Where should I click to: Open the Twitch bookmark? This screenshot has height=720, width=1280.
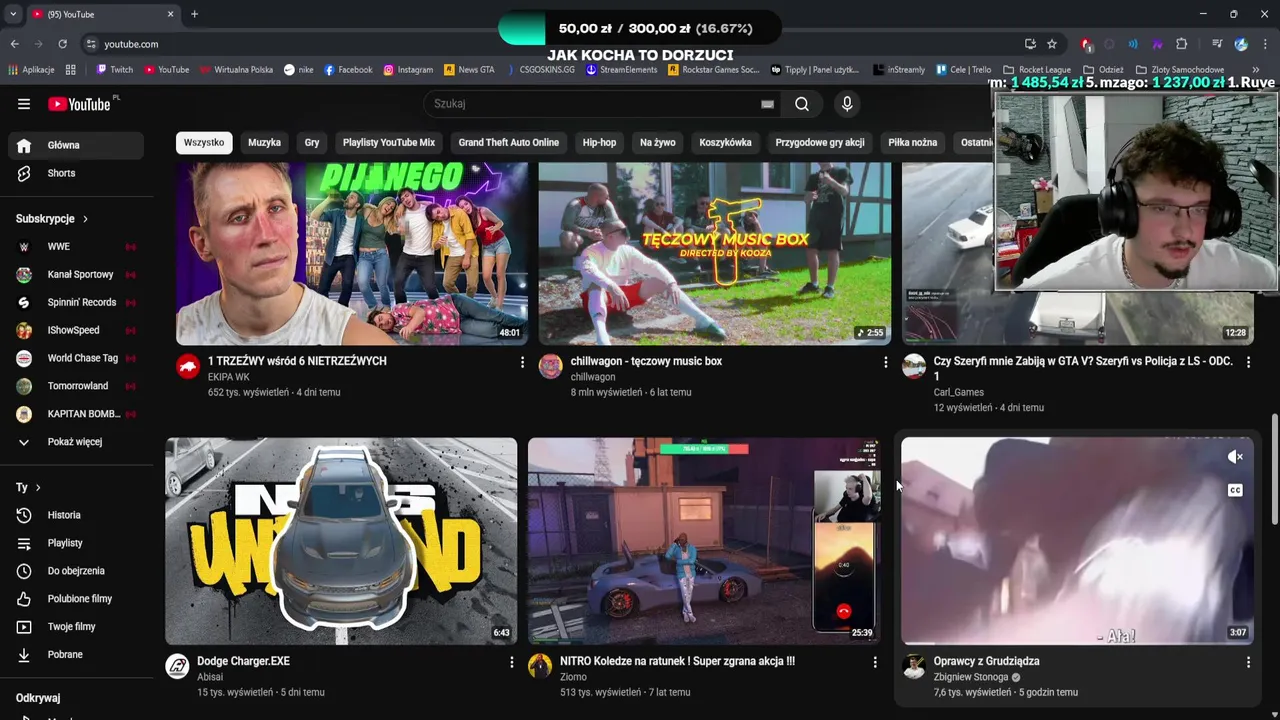[114, 70]
